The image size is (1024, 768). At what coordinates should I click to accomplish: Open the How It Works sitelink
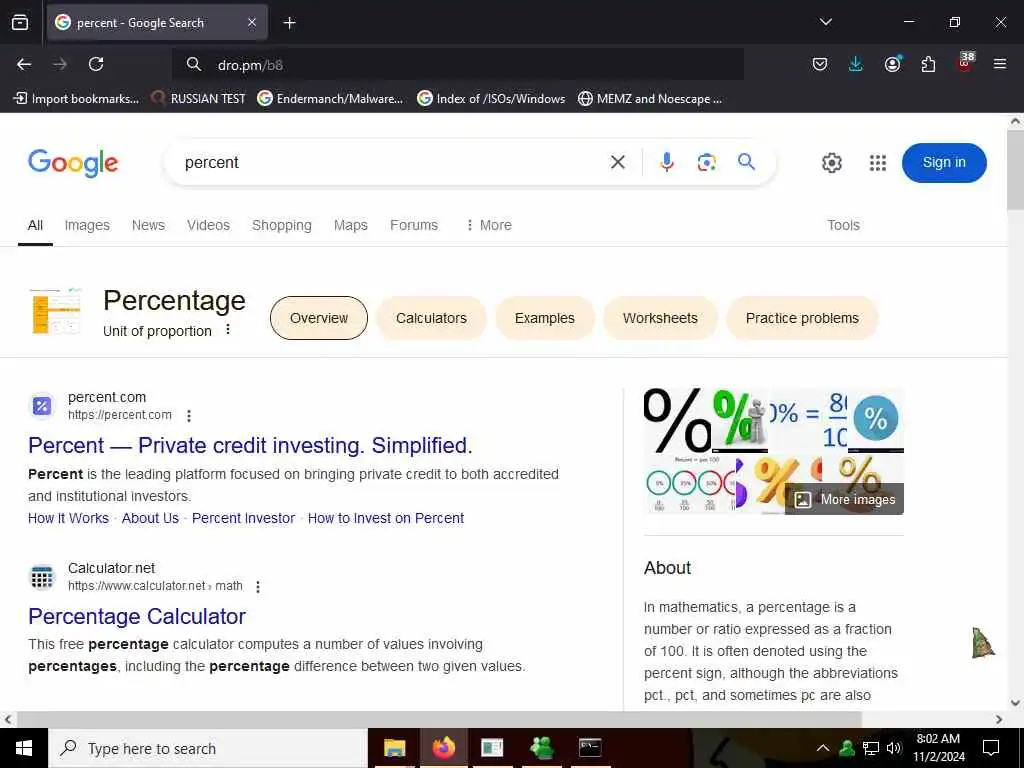point(69,518)
